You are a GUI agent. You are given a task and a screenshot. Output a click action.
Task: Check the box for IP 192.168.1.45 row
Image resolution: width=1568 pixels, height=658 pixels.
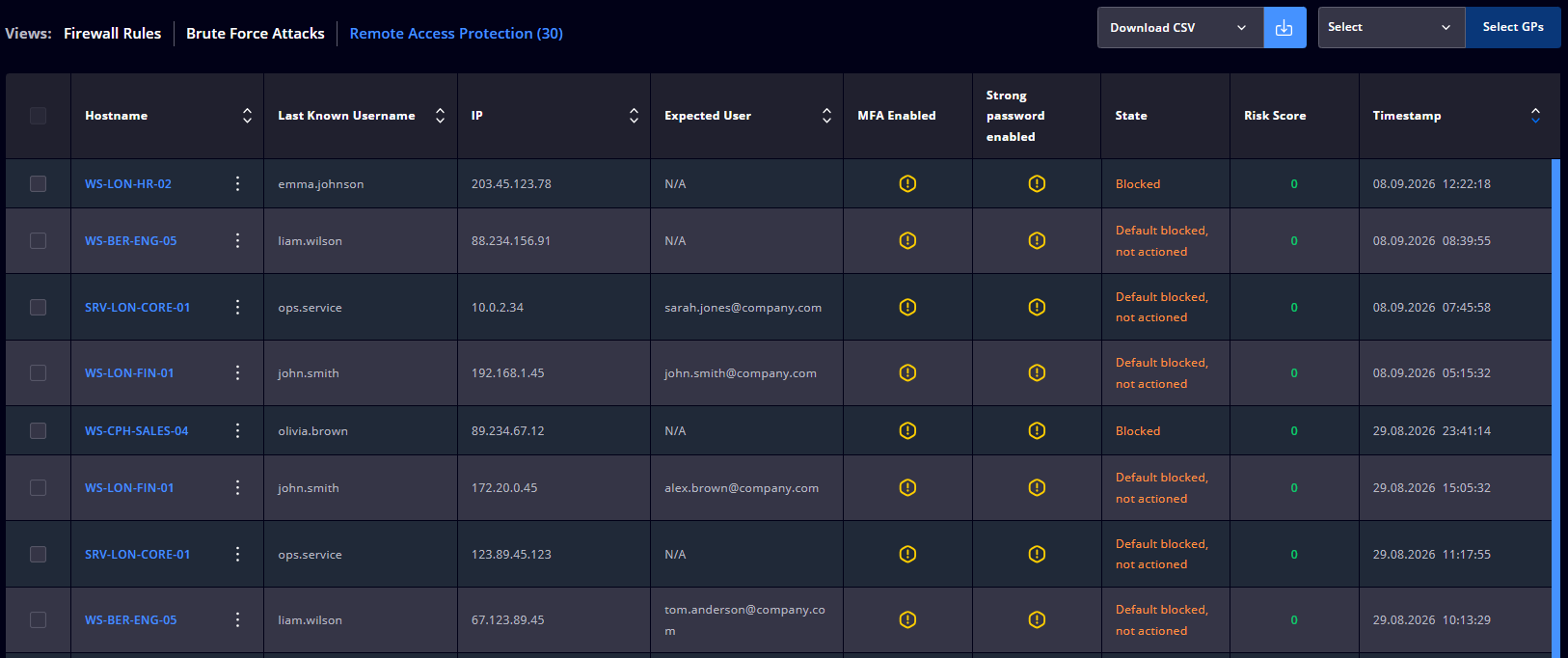click(38, 372)
